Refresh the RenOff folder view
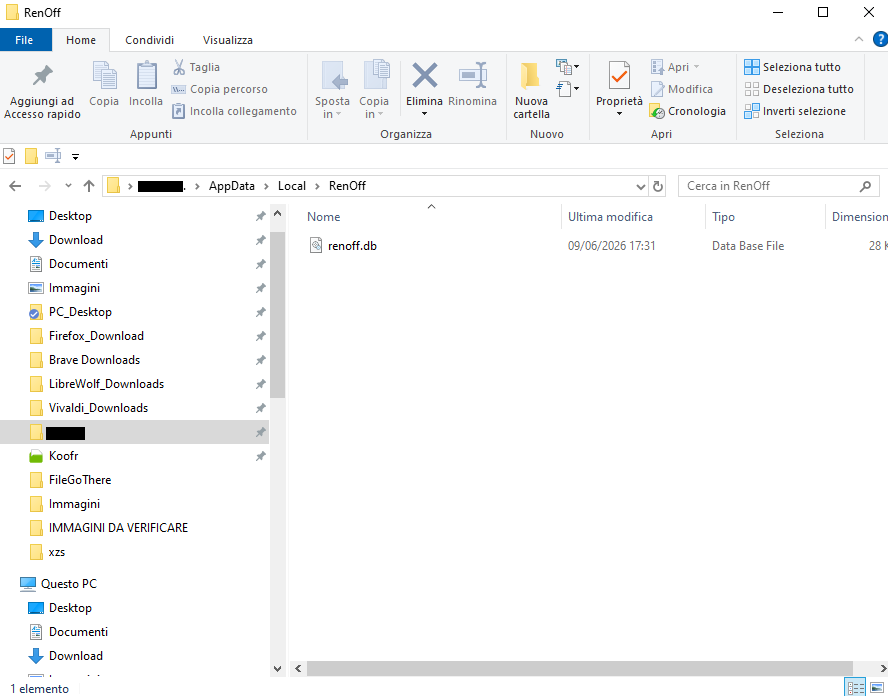Viewport: 888px width, 696px height. pyautogui.click(x=658, y=186)
